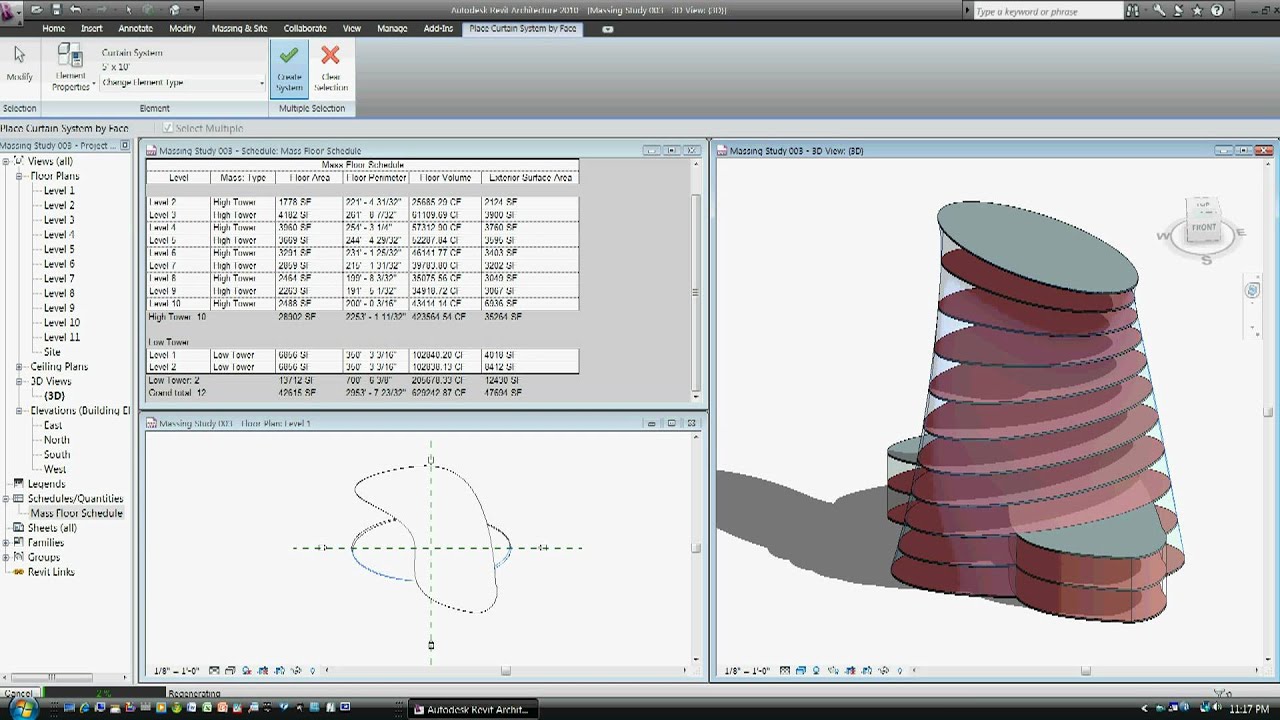Toggle the Select Multiple checkbox
Screen dimensions: 1280x720
[167, 128]
